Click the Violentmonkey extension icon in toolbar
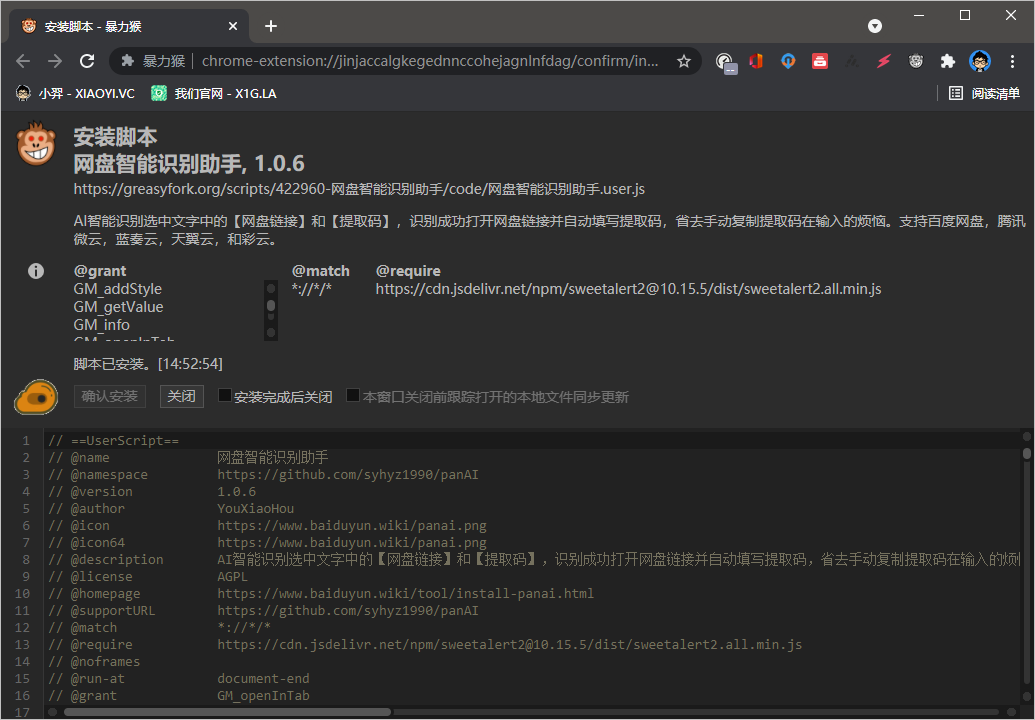Image resolution: width=1035 pixels, height=720 pixels. (916, 61)
